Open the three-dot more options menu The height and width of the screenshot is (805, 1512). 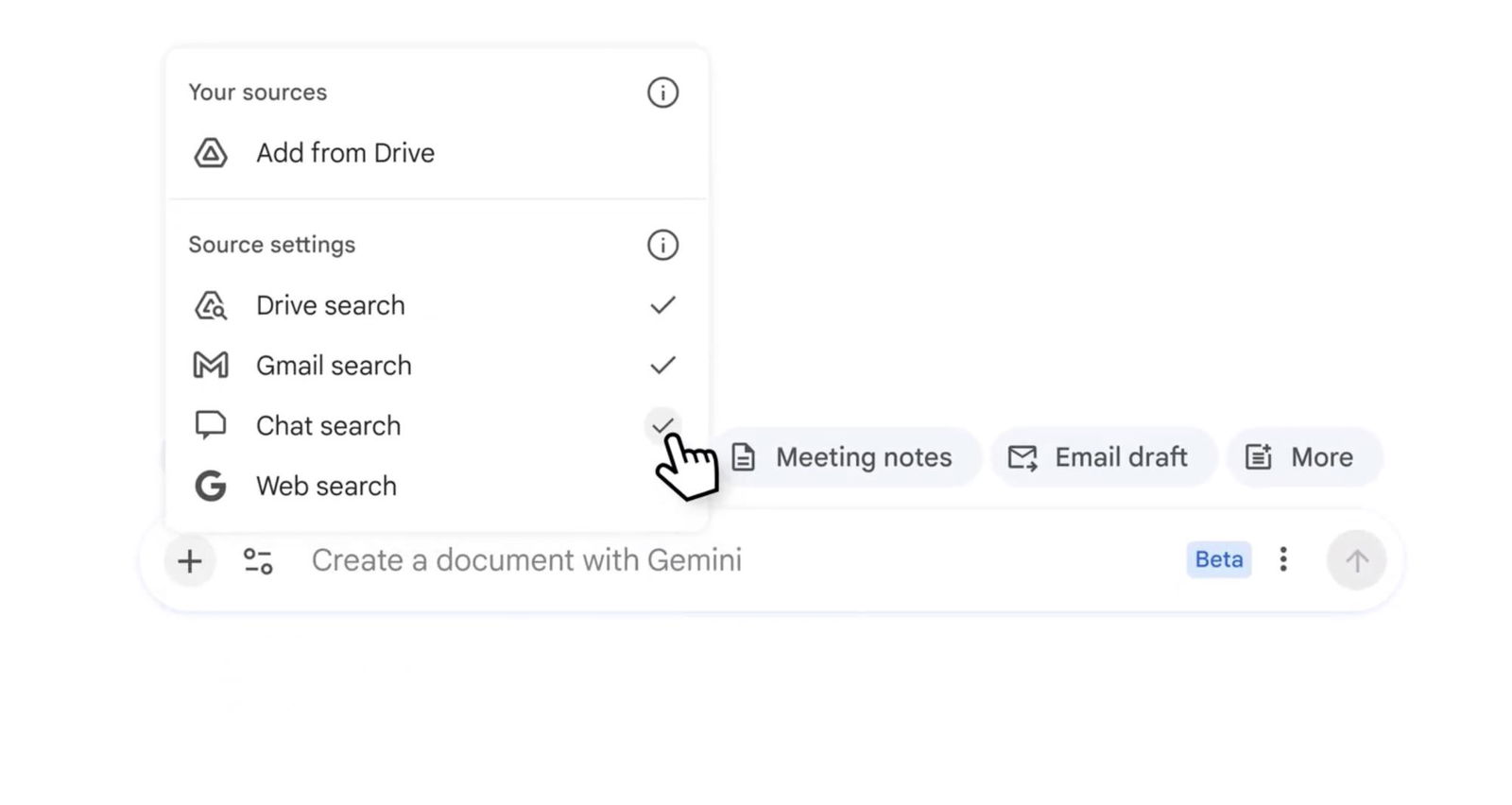pyautogui.click(x=1282, y=559)
